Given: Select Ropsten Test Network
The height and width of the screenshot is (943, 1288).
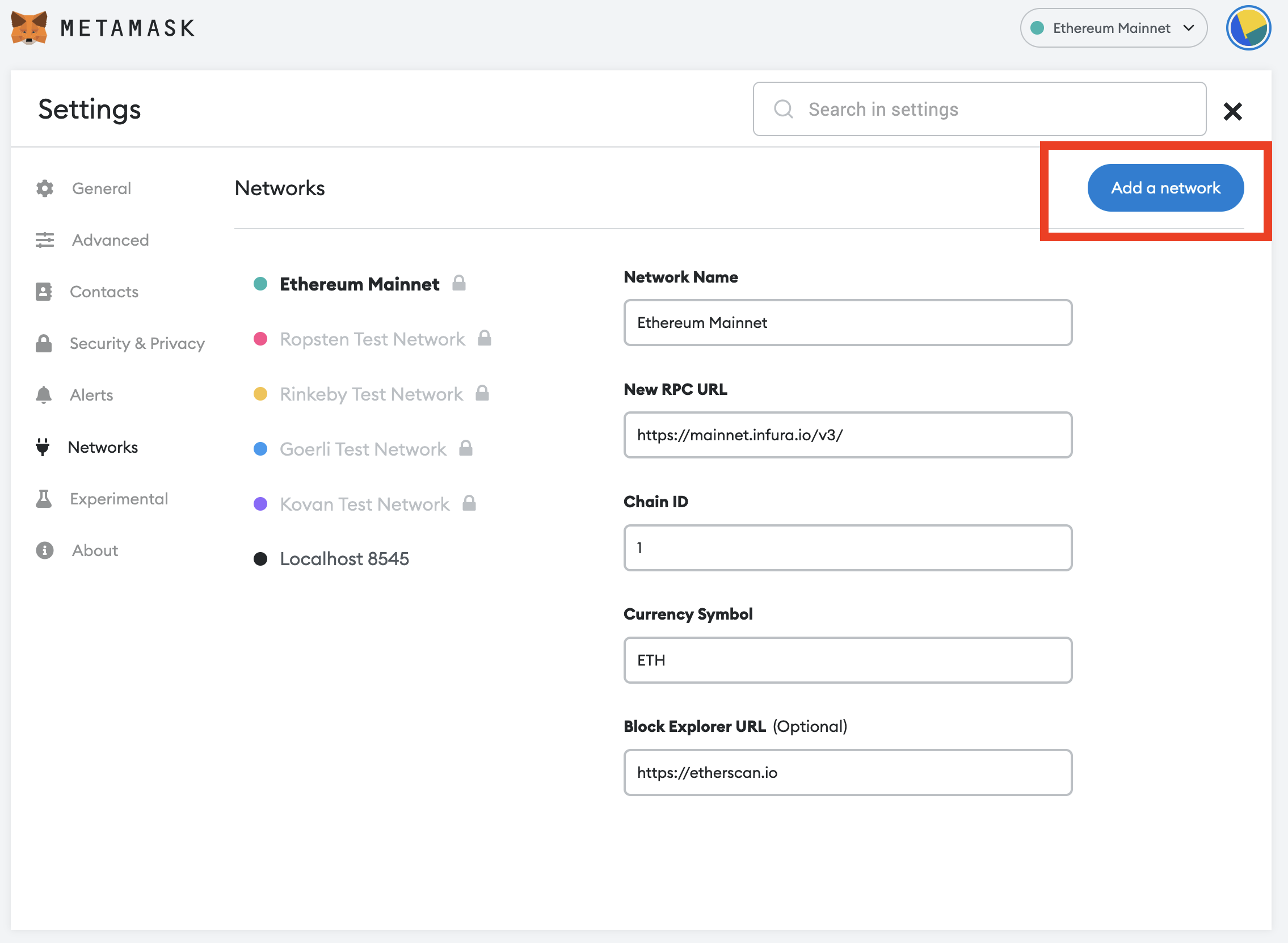Looking at the screenshot, I should point(372,339).
